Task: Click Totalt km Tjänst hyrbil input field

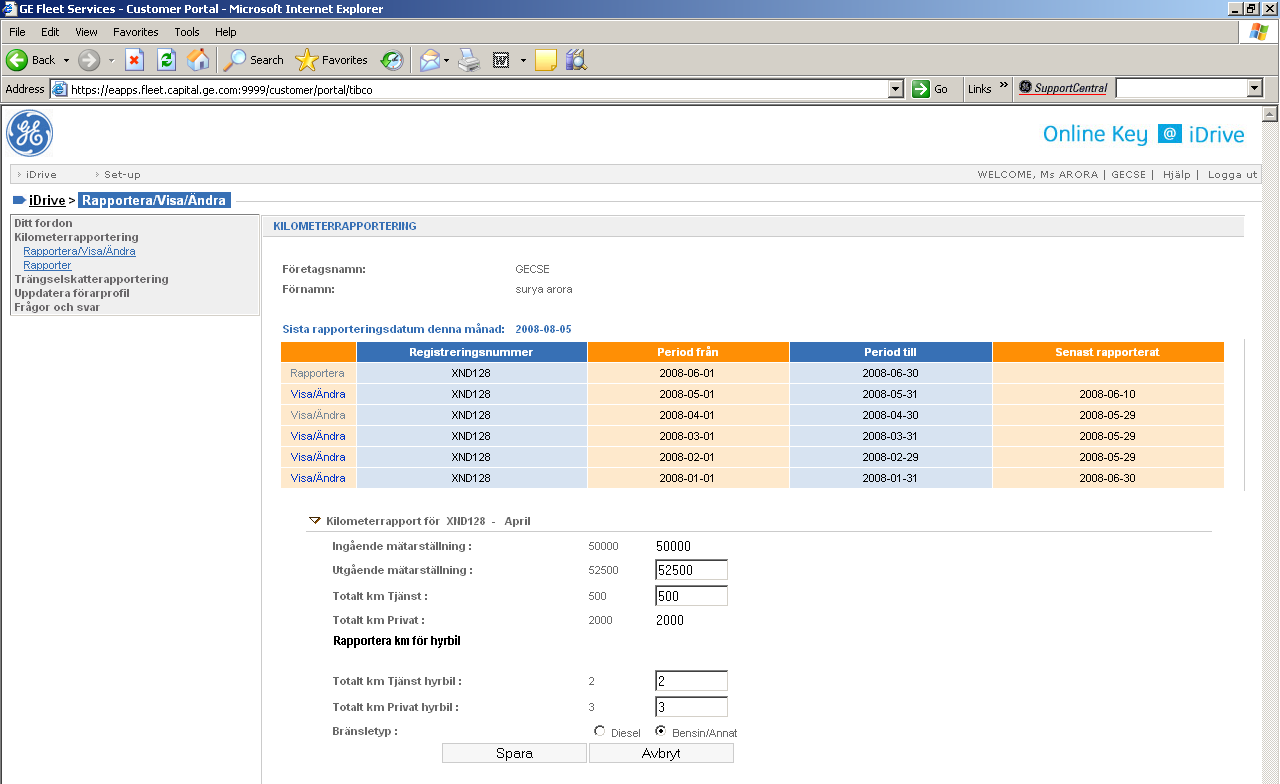Action: pyautogui.click(x=691, y=681)
